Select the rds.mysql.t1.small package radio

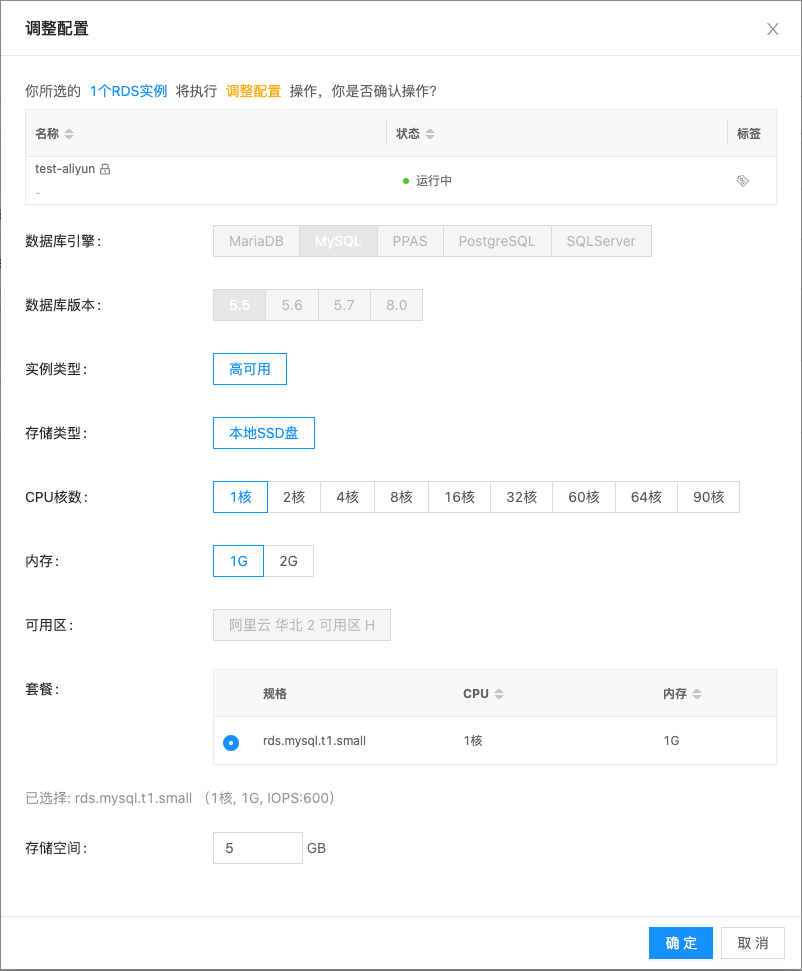click(x=231, y=742)
